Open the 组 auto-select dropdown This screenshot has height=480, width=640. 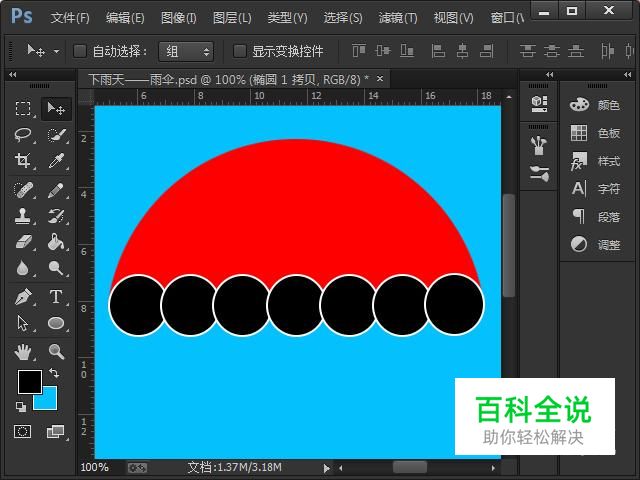[x=186, y=51]
